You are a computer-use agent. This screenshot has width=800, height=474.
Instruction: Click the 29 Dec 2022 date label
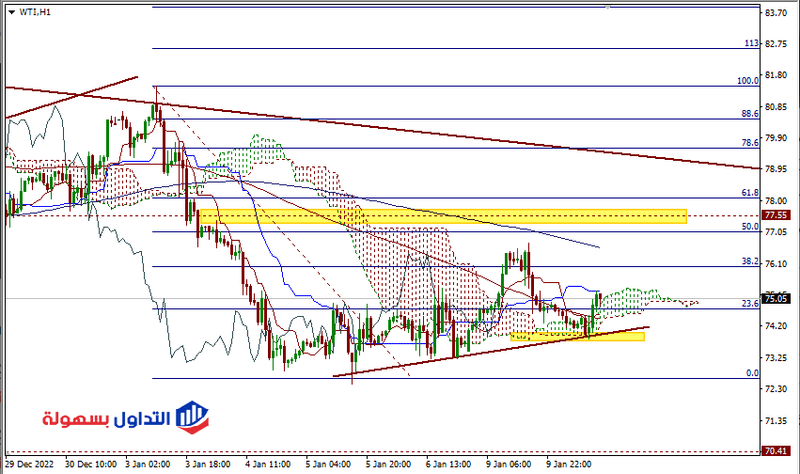coord(30,465)
